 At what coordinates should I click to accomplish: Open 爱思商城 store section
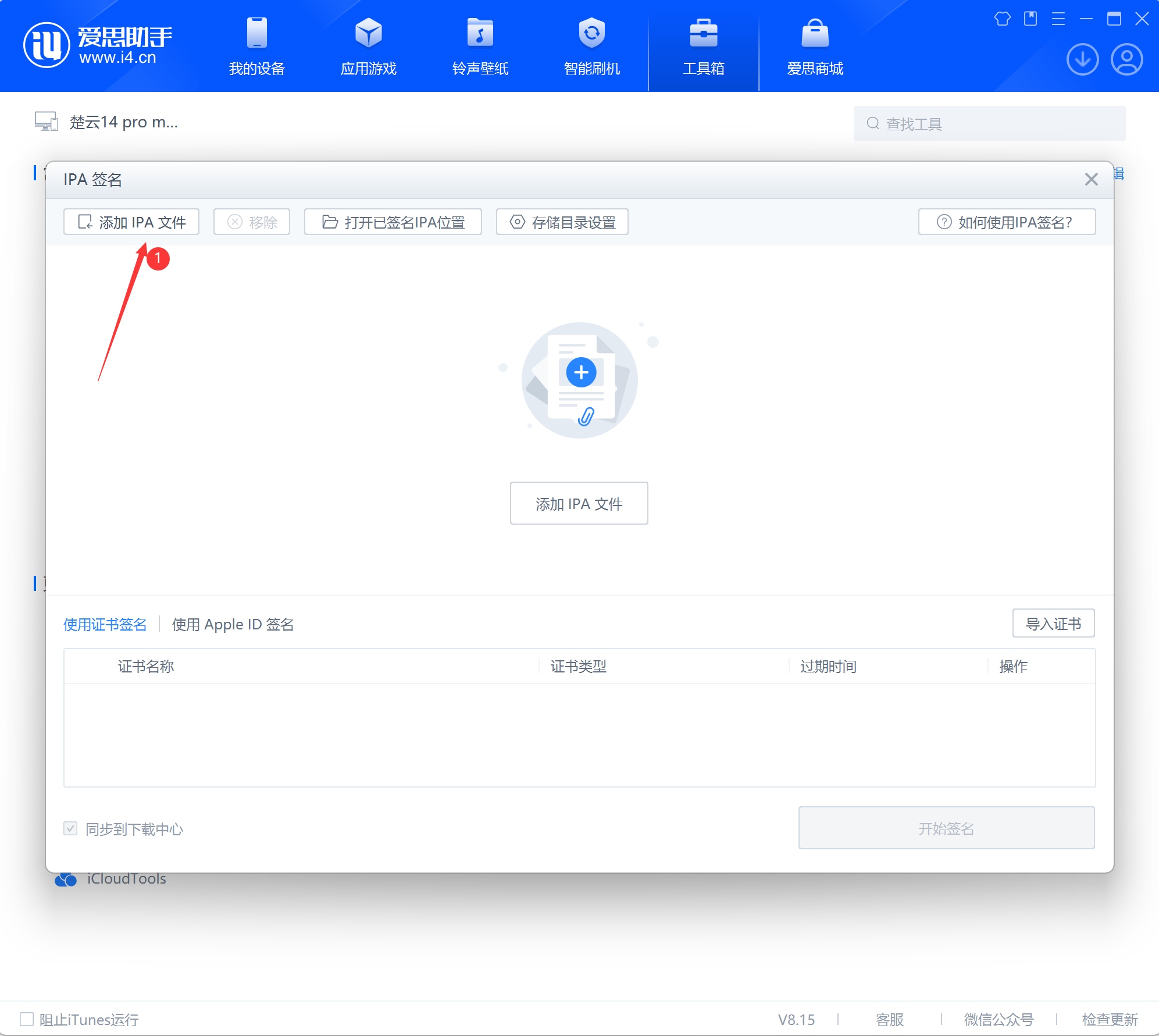815,47
